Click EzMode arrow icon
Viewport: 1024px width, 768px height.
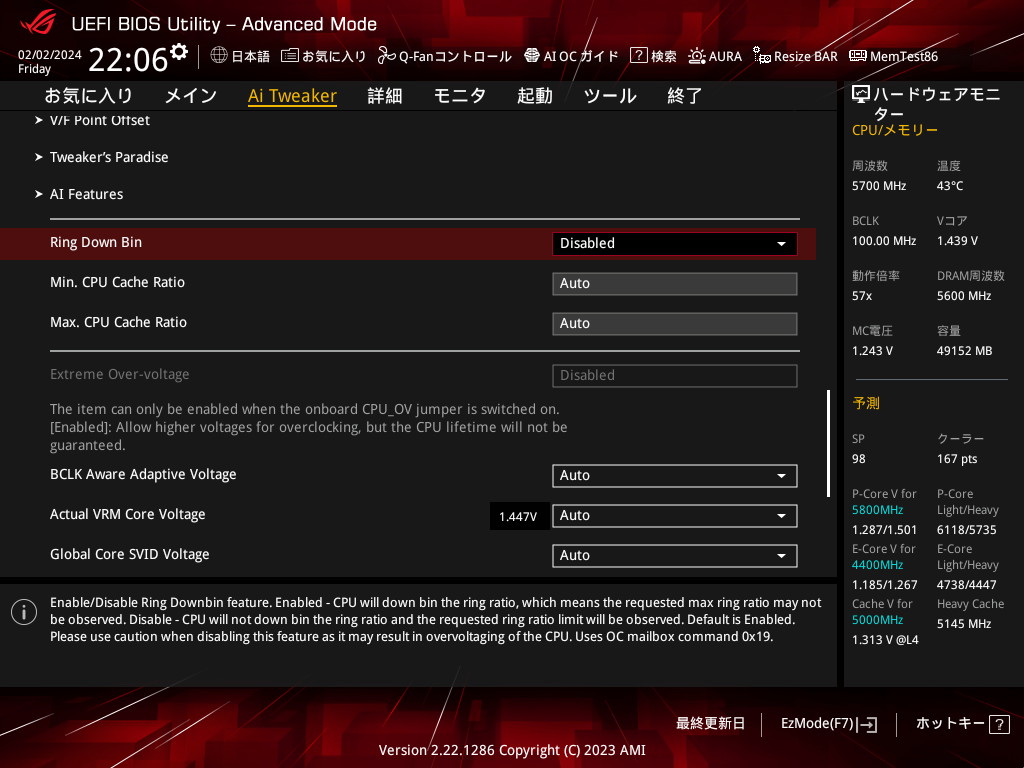click(869, 724)
